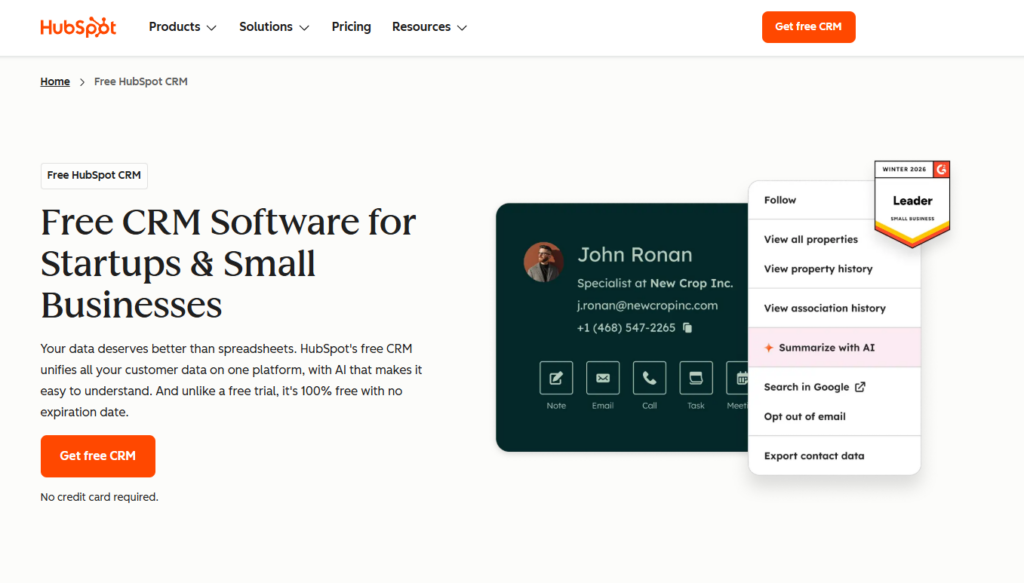
Task: Click the Free HubSpot CRM breadcrumb text
Action: point(140,82)
